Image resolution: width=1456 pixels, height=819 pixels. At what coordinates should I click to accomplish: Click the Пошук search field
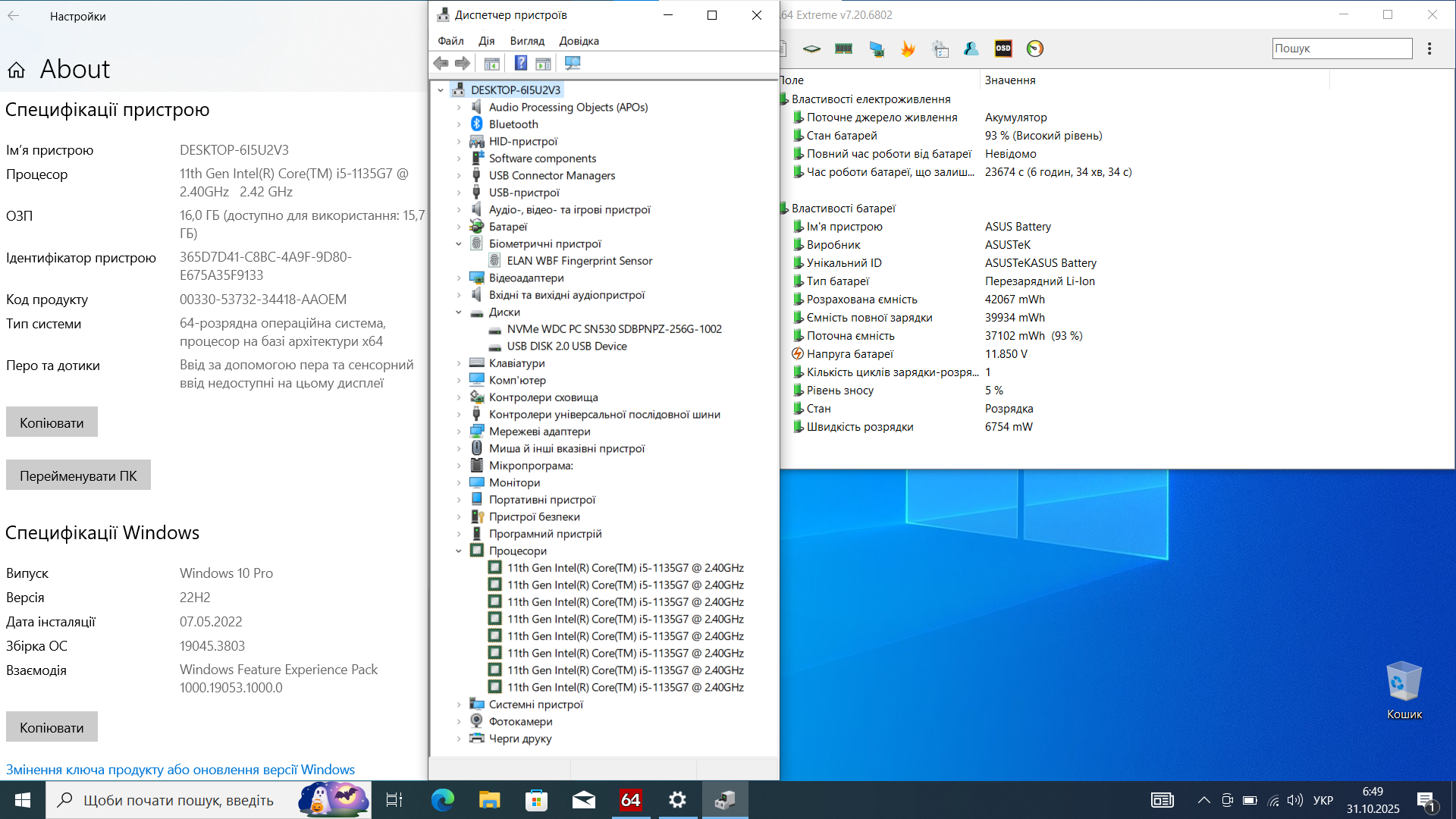coord(1341,49)
